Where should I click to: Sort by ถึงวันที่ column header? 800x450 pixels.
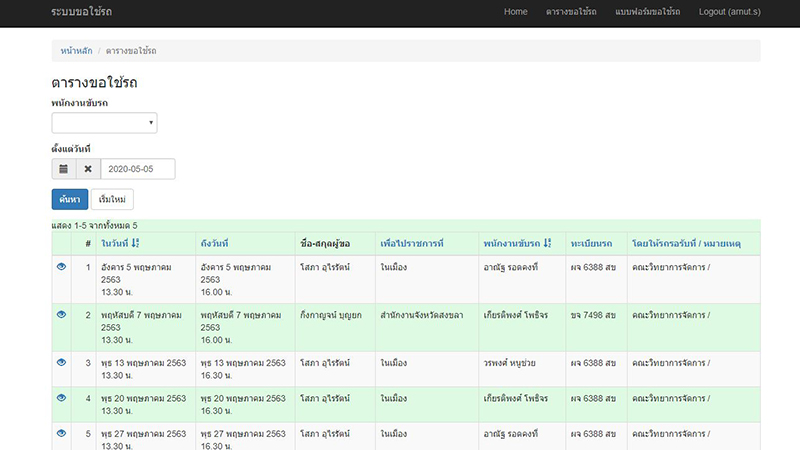[214, 243]
